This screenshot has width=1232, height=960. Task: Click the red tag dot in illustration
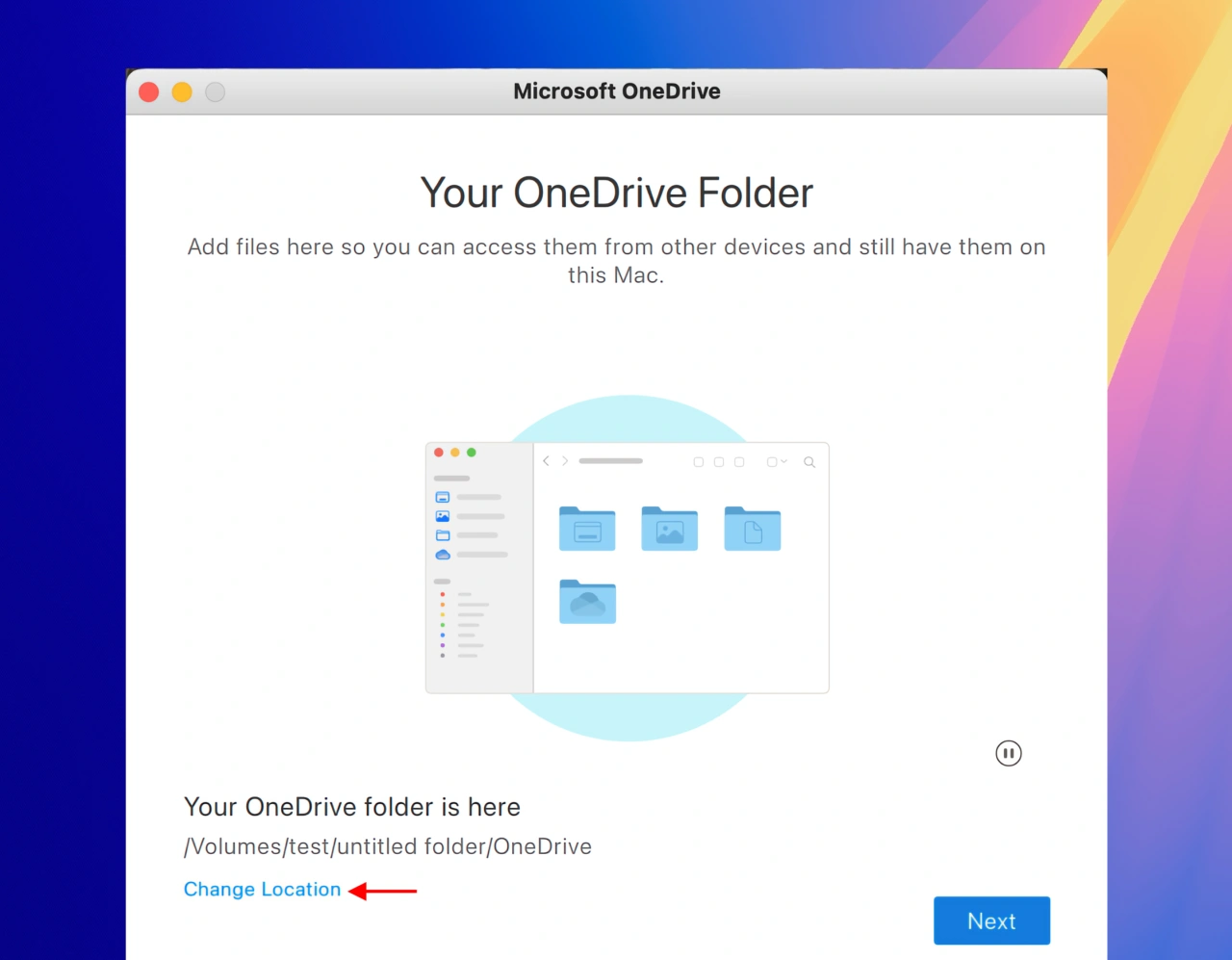tap(443, 594)
